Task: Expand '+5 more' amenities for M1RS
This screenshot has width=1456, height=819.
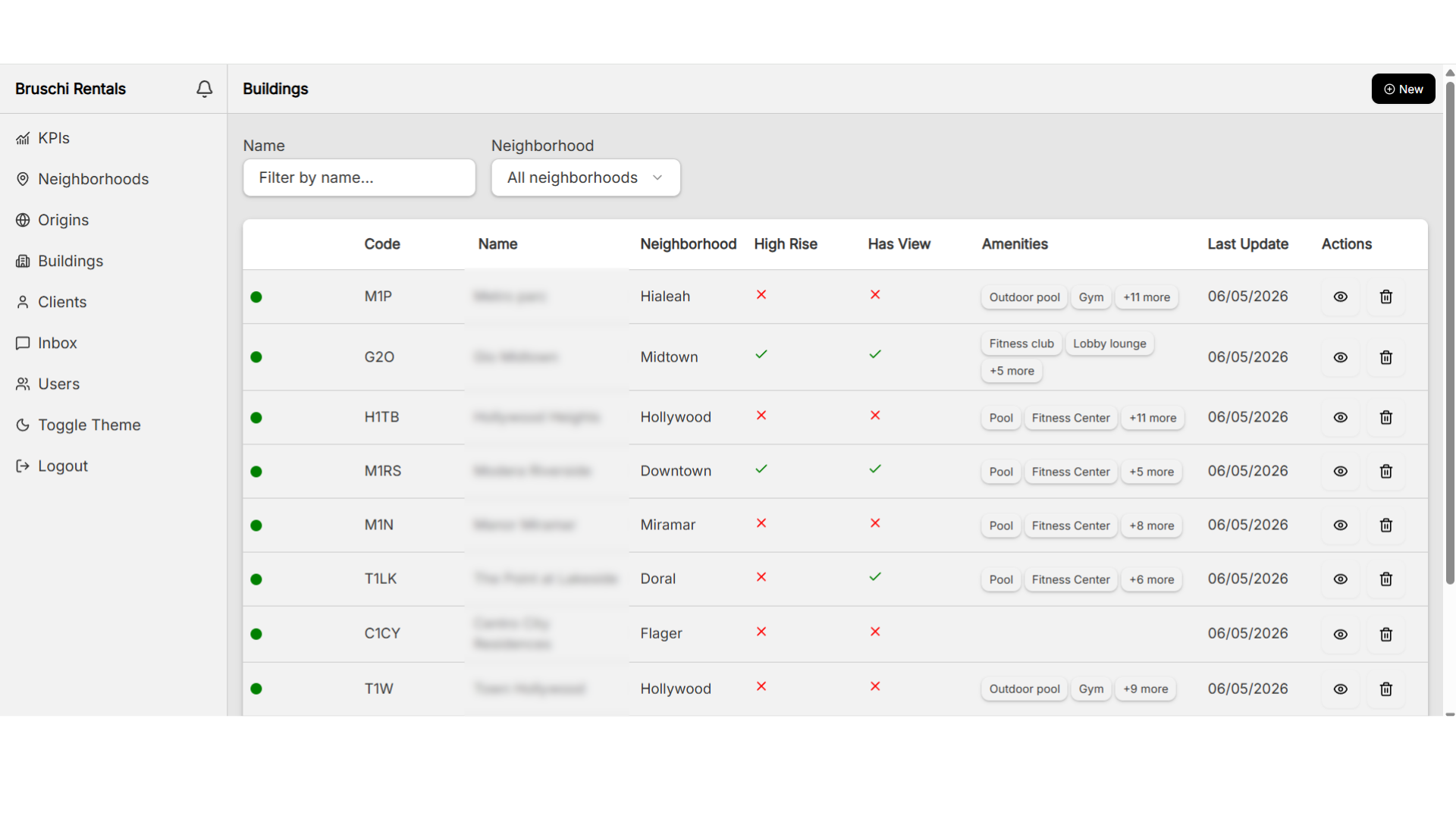Action: (1151, 472)
